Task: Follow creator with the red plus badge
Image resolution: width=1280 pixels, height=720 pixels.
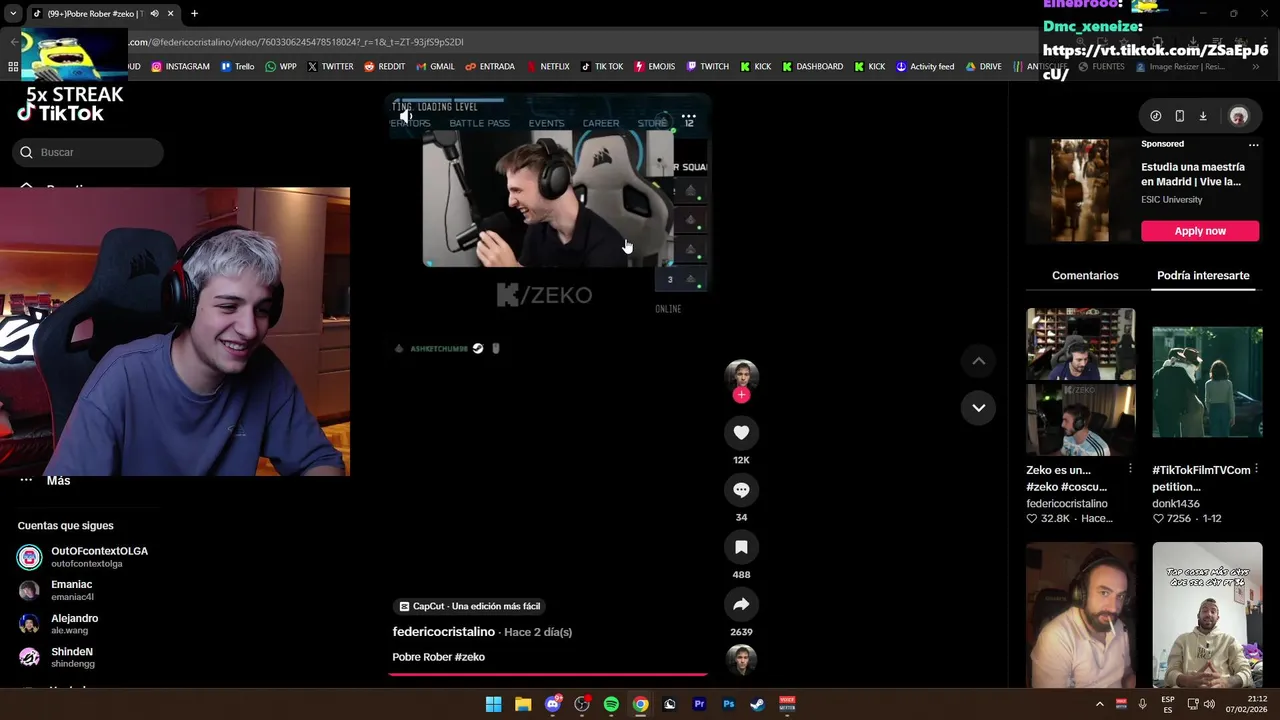Action: (x=741, y=395)
